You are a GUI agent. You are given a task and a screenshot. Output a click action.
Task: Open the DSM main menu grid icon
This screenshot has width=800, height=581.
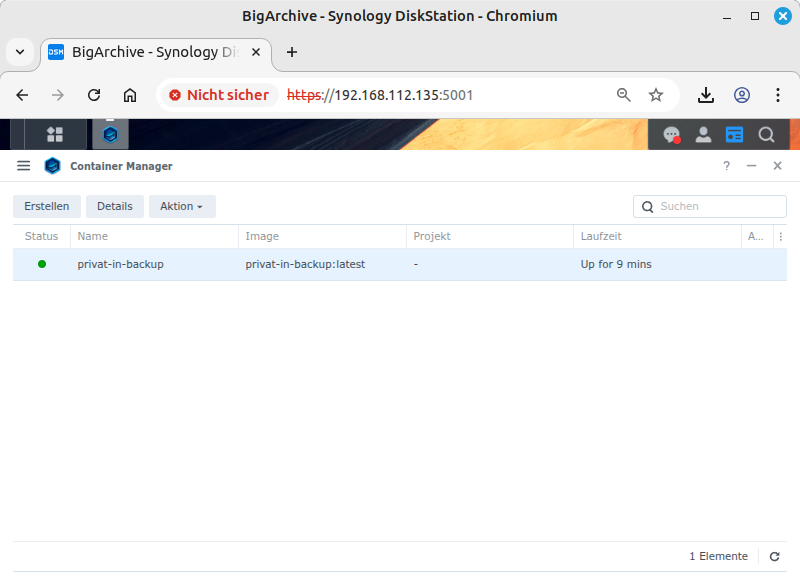point(54,134)
